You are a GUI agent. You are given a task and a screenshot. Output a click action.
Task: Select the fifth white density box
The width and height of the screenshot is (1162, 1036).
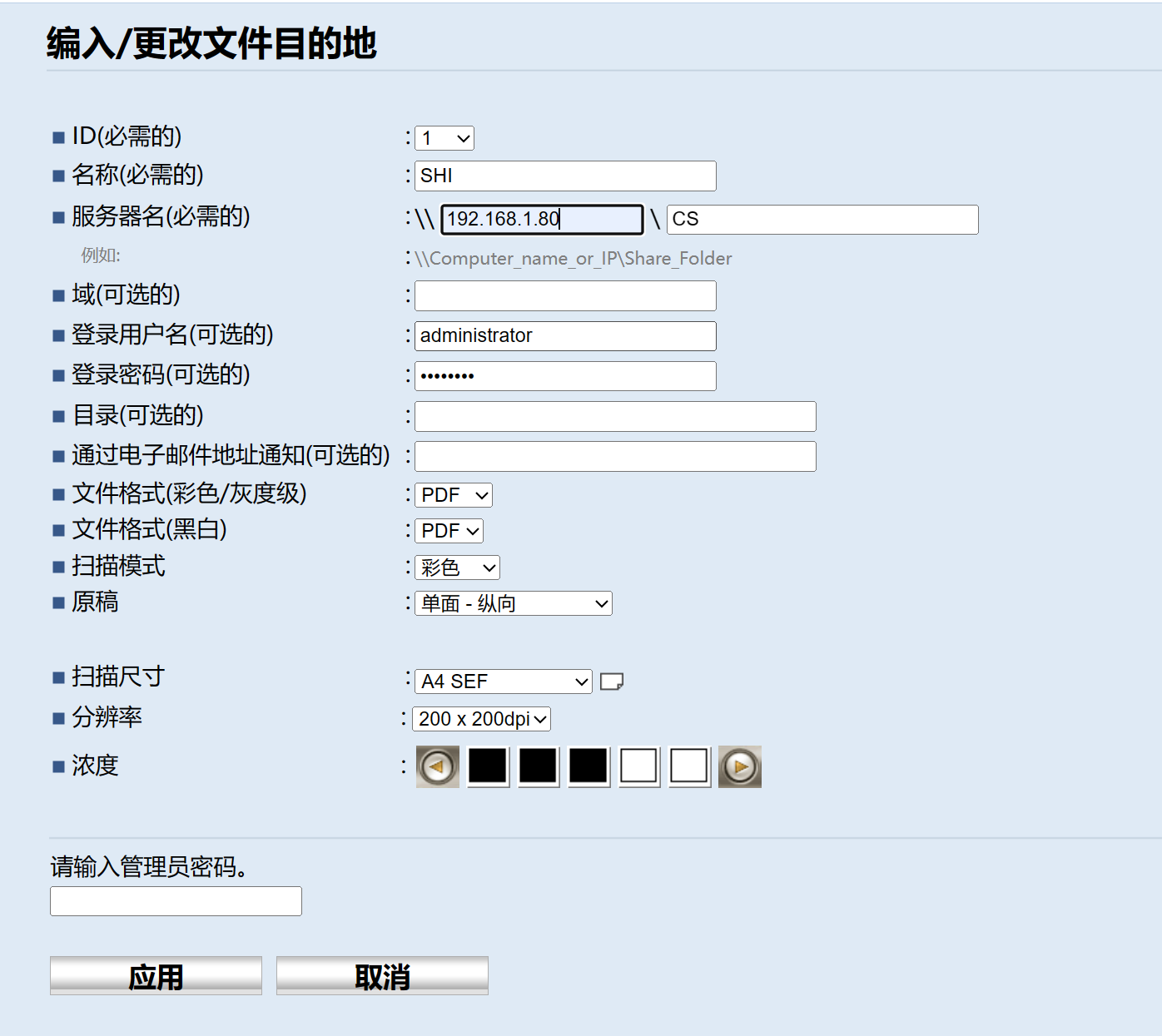(689, 766)
